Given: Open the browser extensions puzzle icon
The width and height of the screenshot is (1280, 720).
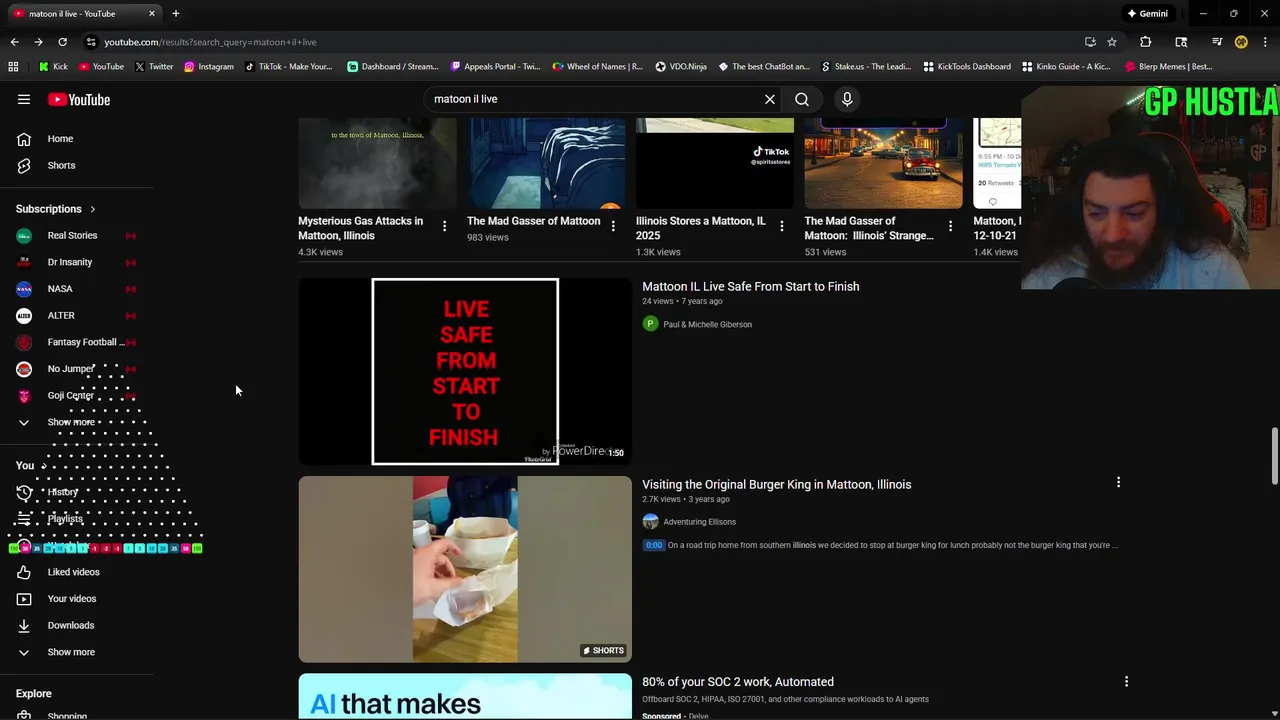Looking at the screenshot, I should coord(1145,42).
